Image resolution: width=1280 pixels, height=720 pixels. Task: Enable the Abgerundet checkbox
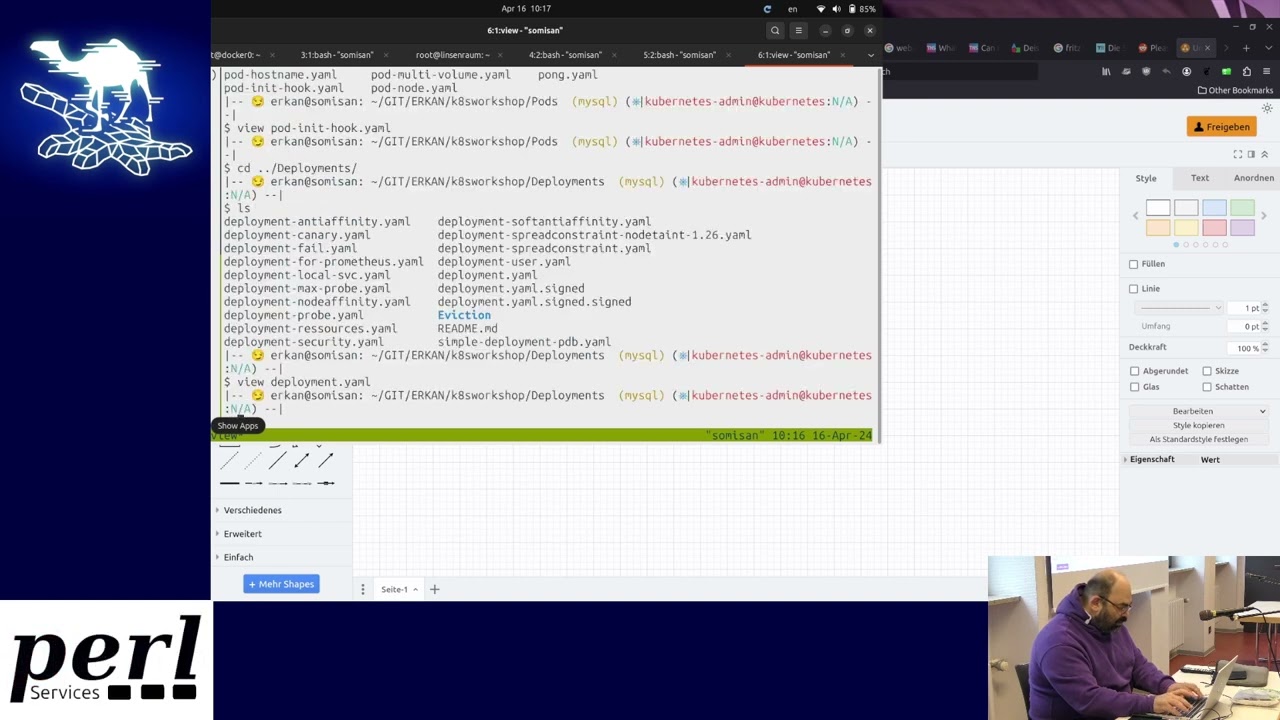[1135, 371]
